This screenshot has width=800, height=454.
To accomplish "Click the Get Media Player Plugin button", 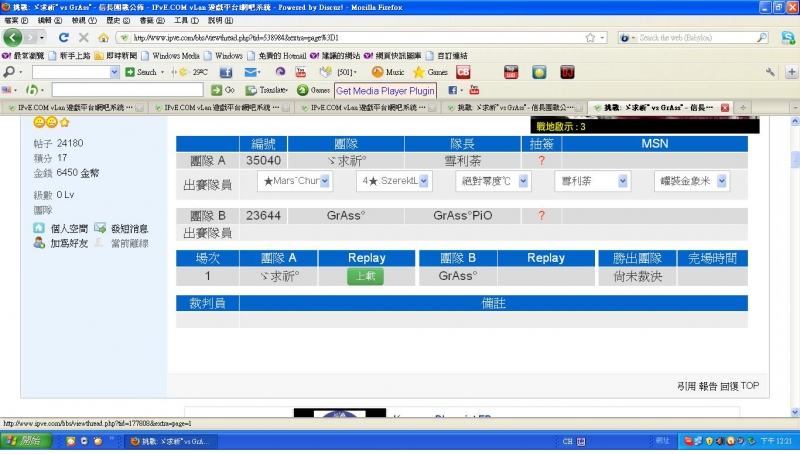I will point(385,91).
